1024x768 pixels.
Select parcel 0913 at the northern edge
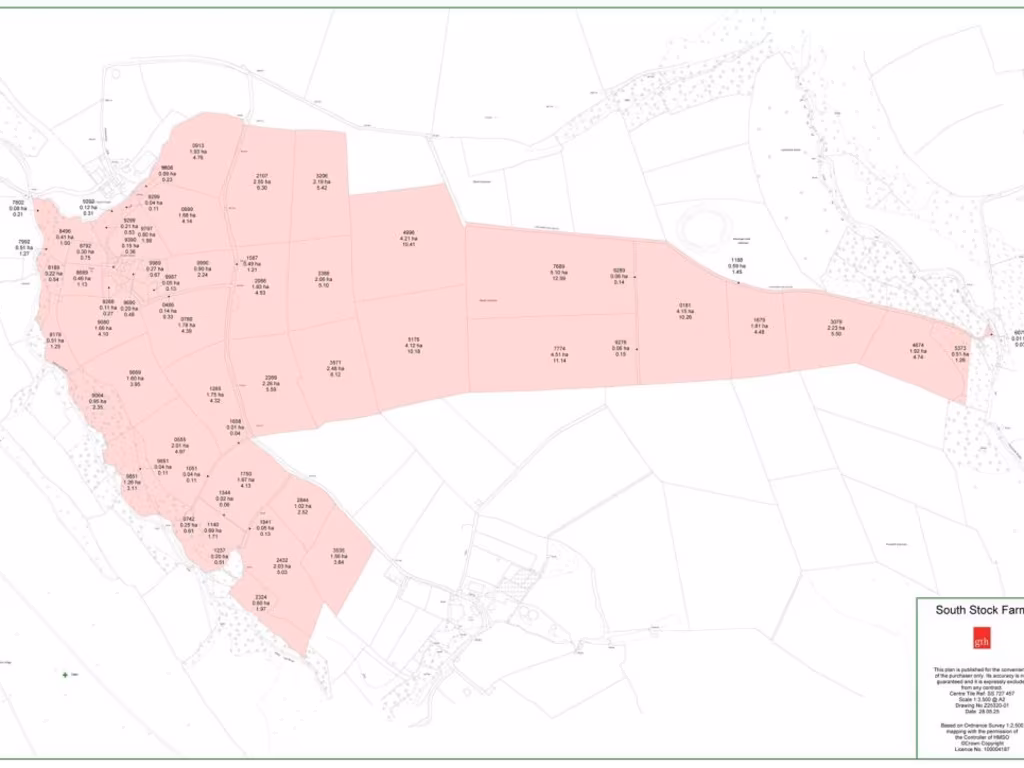198,151
